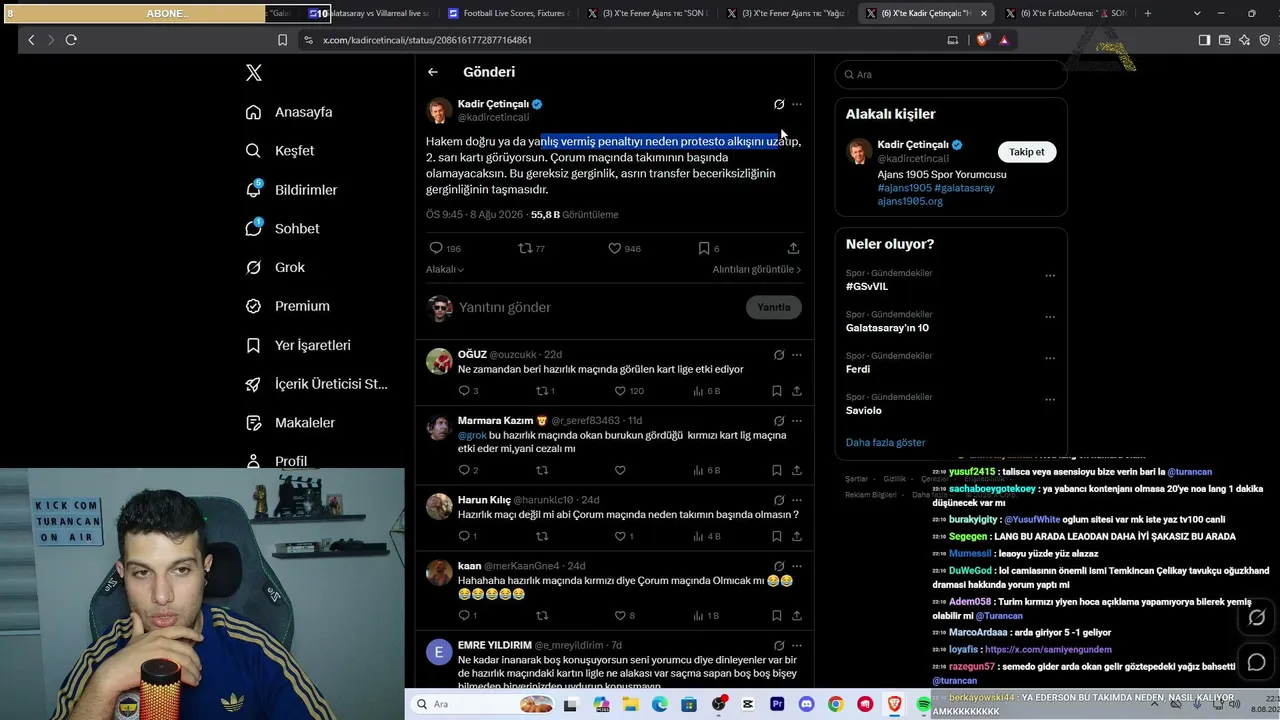Like the main post with 946 likes
The image size is (1280, 720).
pos(615,248)
